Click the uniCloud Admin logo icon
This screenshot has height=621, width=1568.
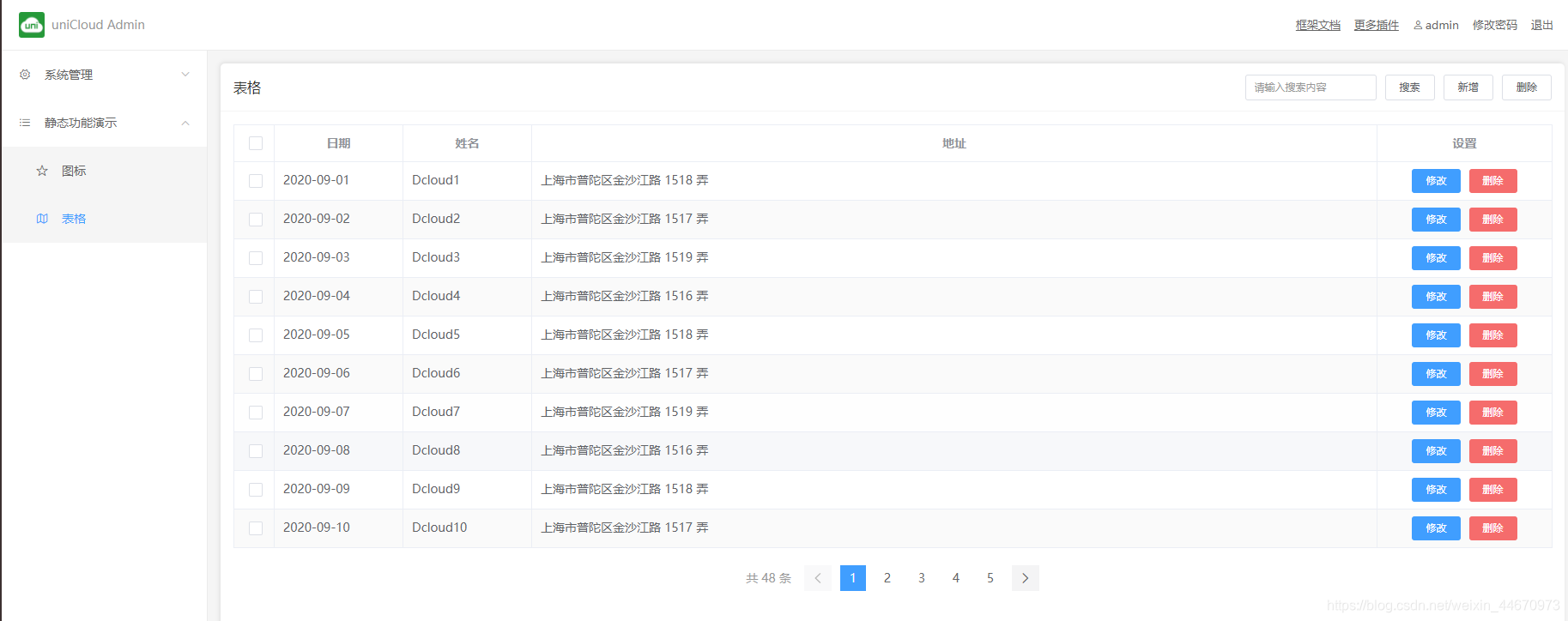[32, 25]
